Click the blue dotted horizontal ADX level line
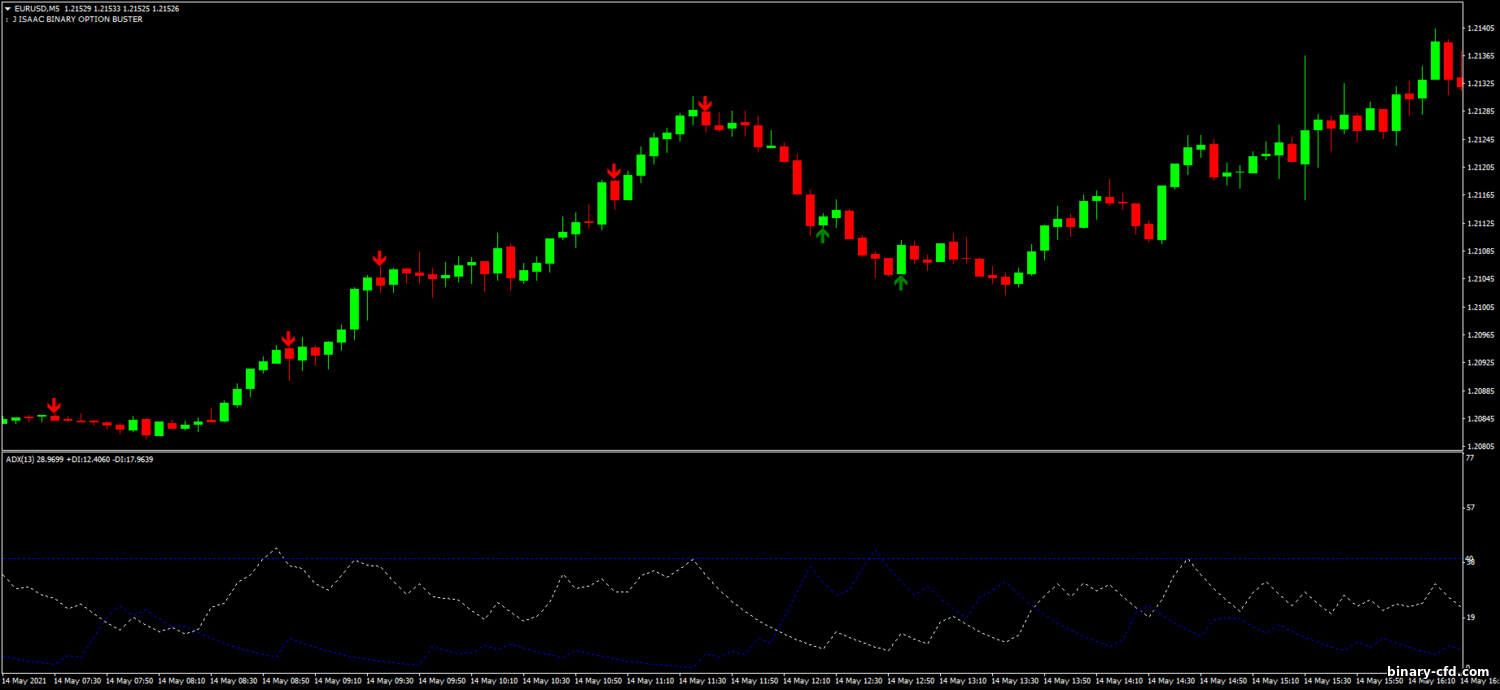This screenshot has height=690, width=1500. pyautogui.click(x=730, y=558)
